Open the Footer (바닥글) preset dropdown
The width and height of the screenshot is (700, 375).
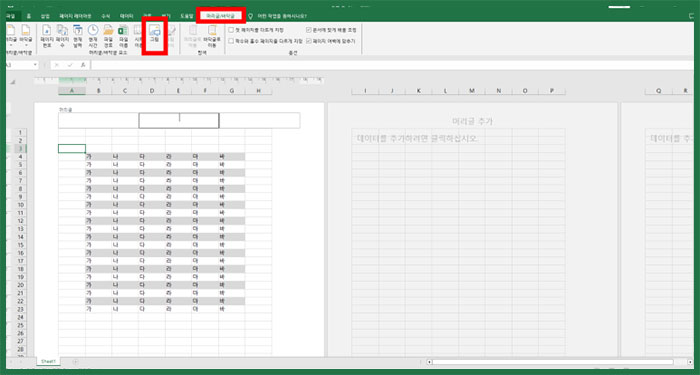(25, 37)
